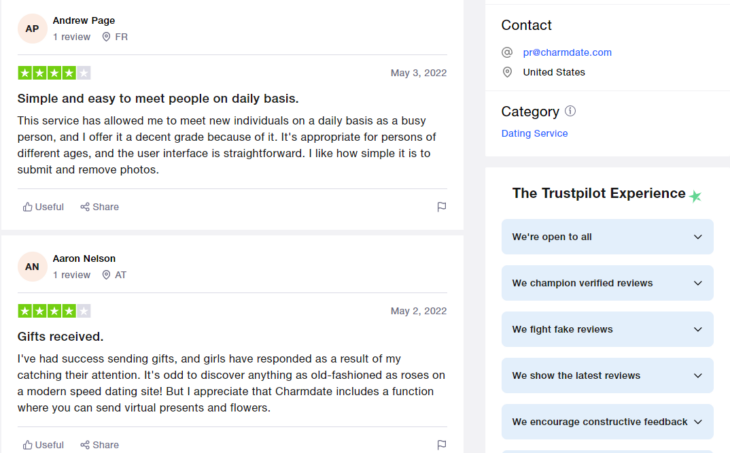Flag Aaron Nelson's review

[441, 444]
